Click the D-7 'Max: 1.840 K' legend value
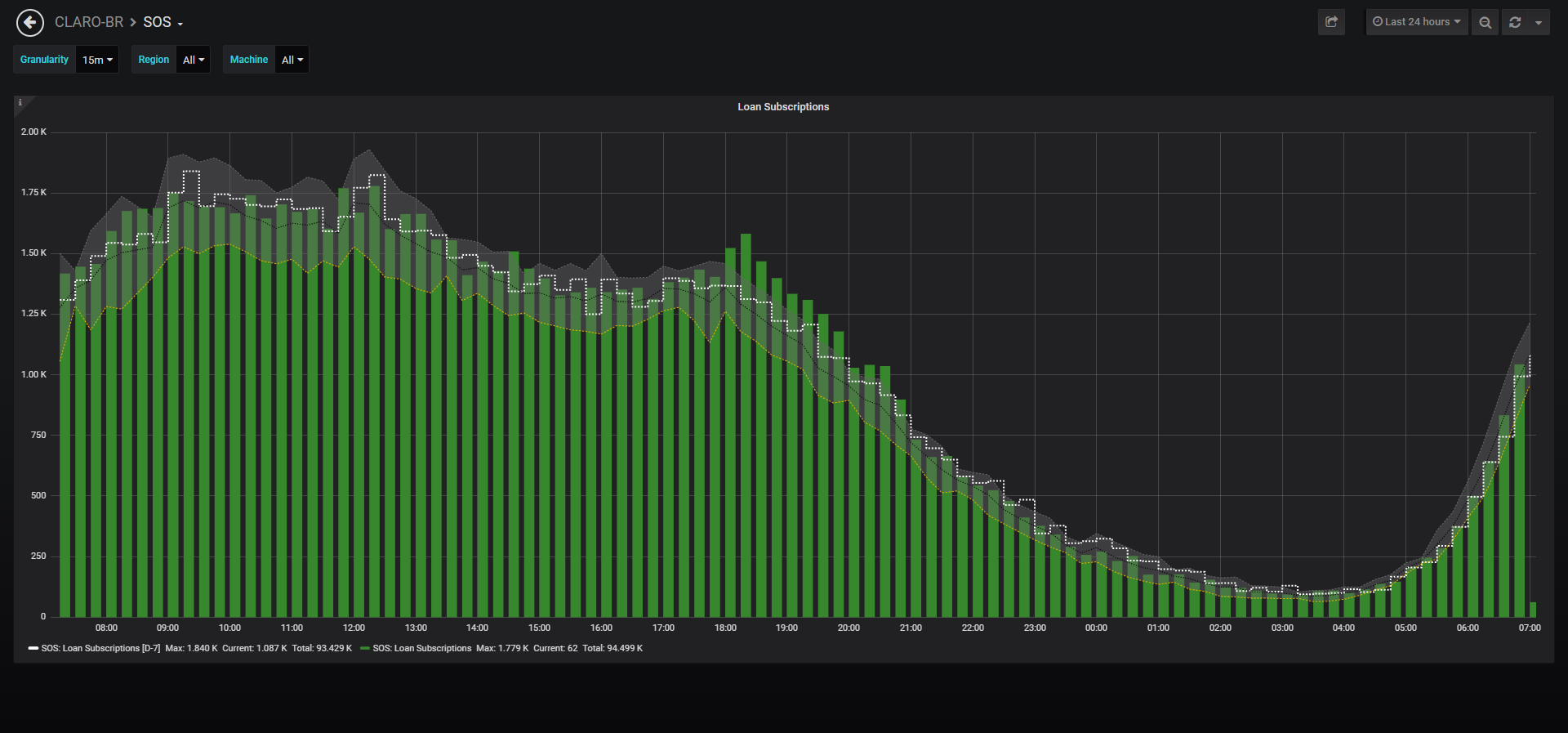This screenshot has width=1568, height=733. click(x=191, y=648)
